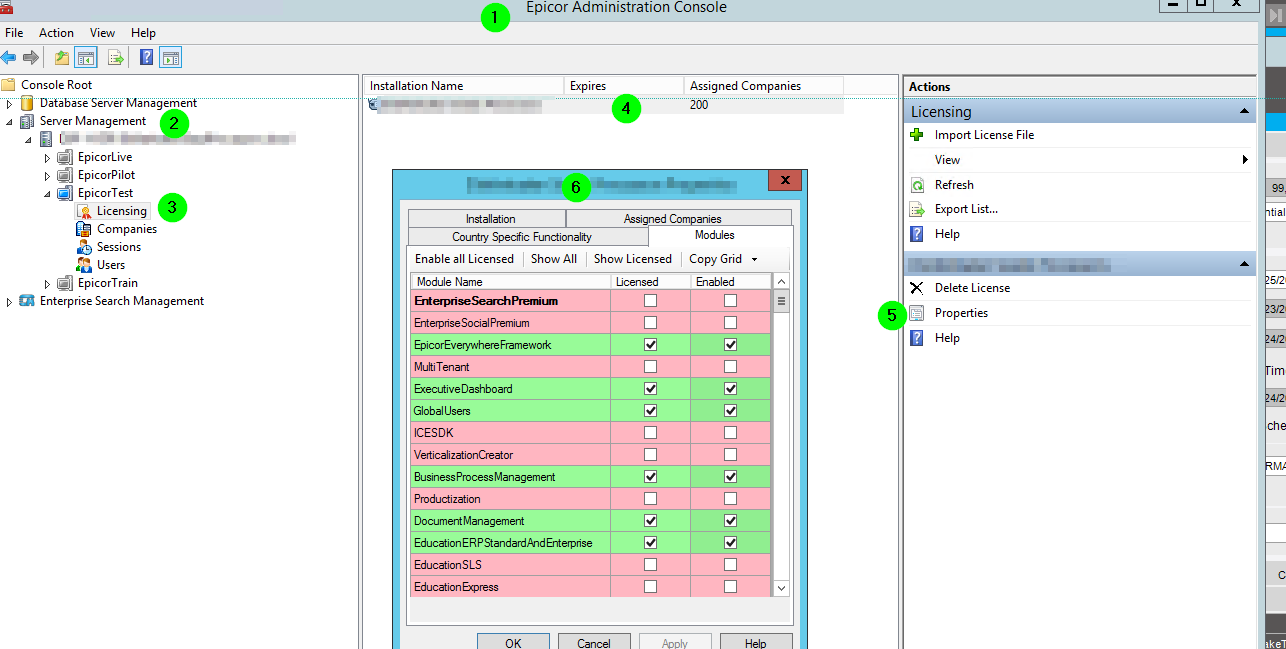Collapse the EpicorTest tree node

coord(47,194)
